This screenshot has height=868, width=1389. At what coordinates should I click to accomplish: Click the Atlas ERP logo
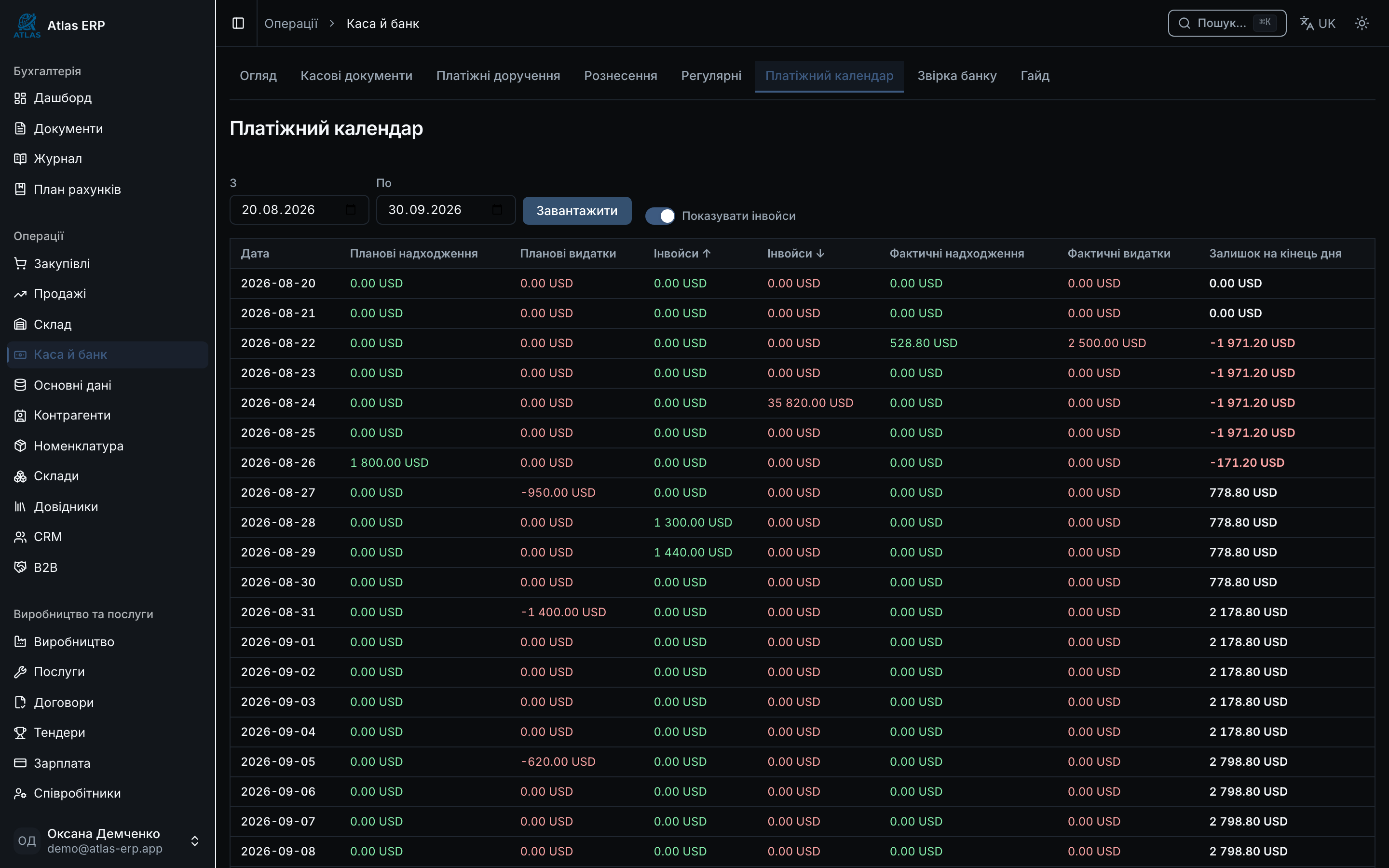(27, 25)
